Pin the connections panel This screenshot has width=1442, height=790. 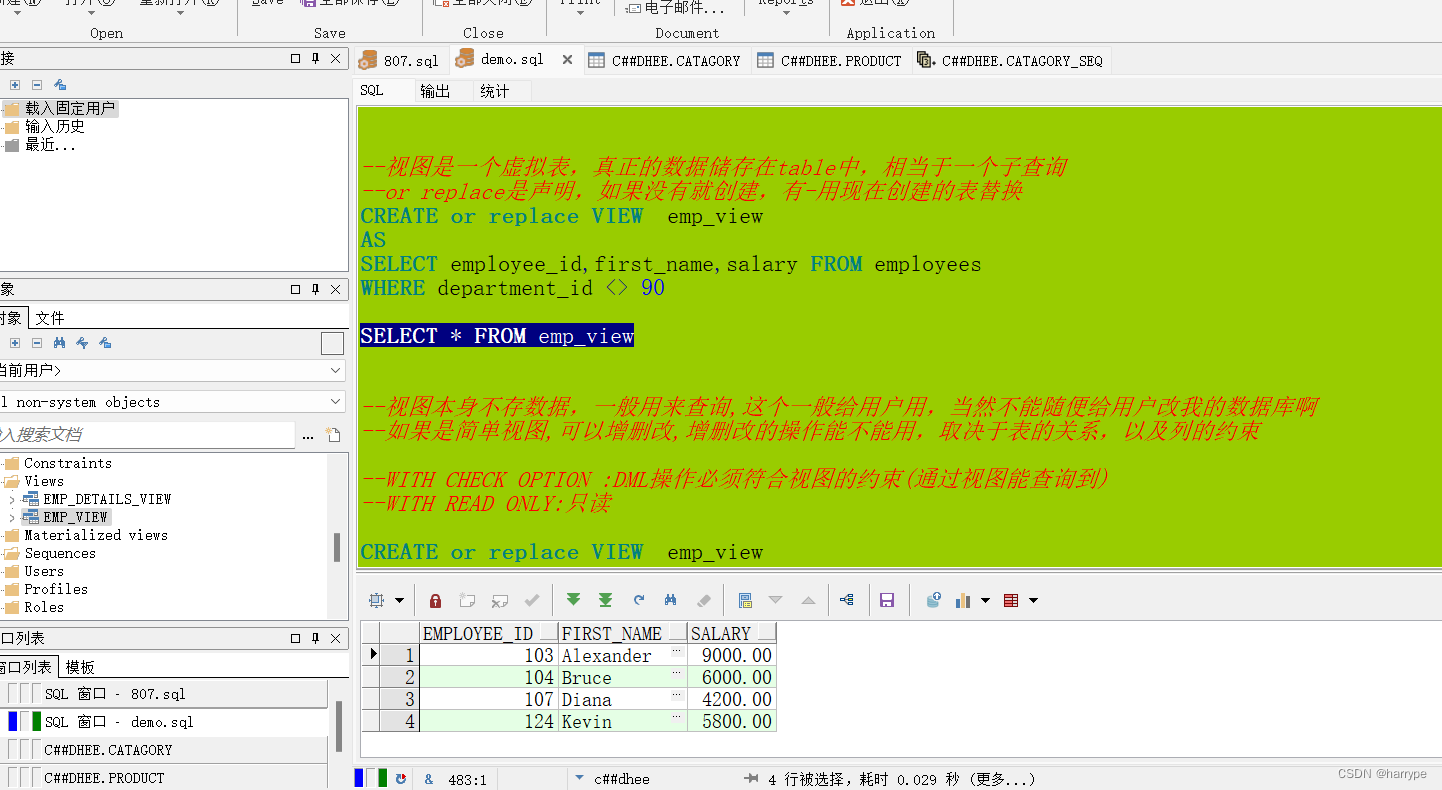click(315, 58)
